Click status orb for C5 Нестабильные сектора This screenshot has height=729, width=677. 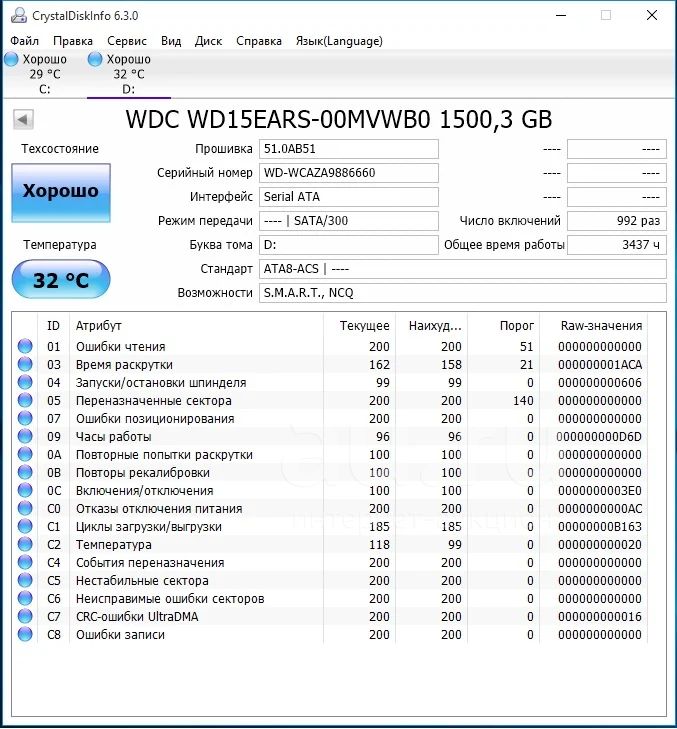tap(25, 580)
